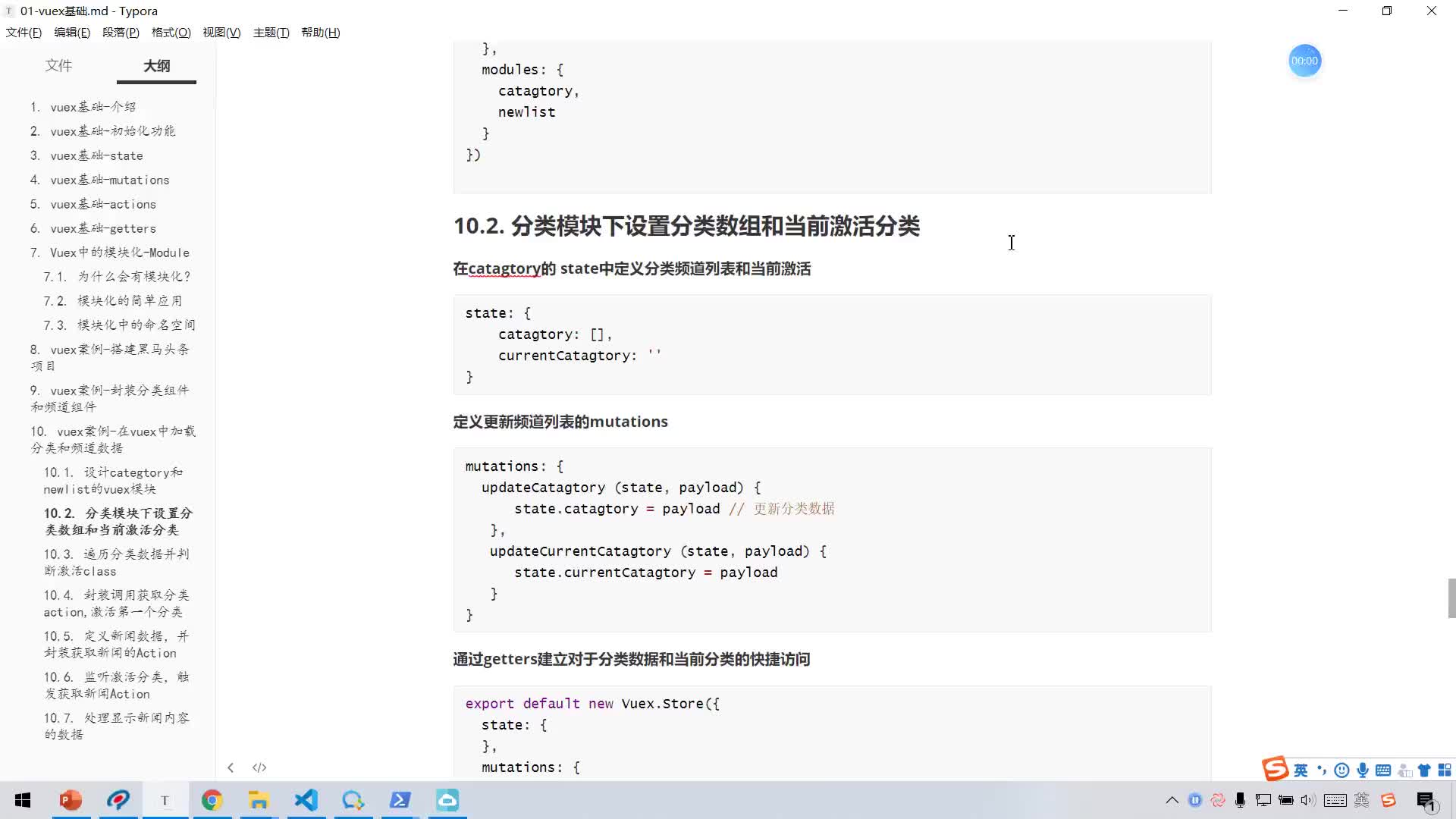Image resolution: width=1456 pixels, height=819 pixels.
Task: Open the notification center
Action: point(1426,801)
